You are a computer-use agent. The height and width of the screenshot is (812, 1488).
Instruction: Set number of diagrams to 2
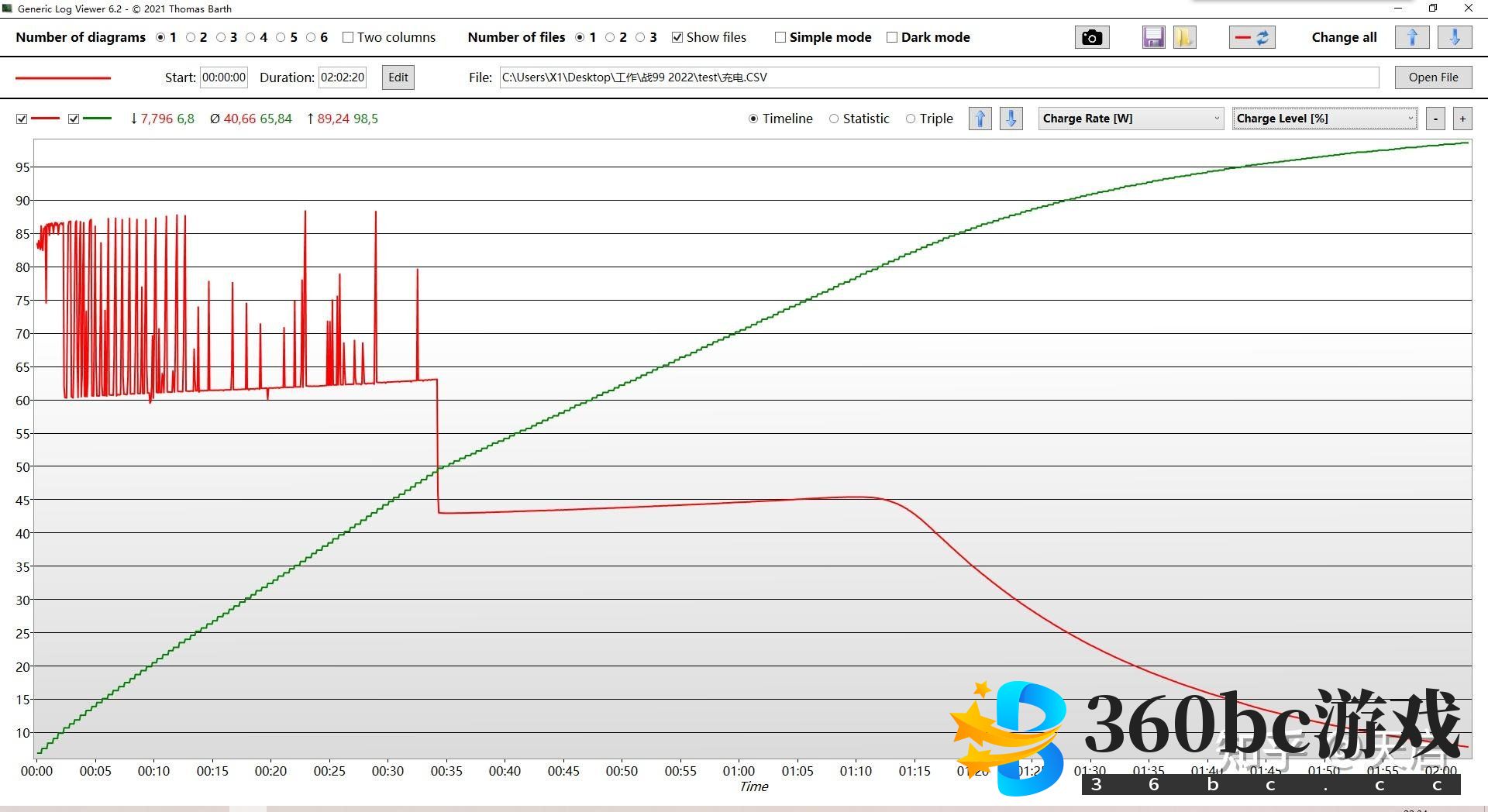click(x=191, y=37)
